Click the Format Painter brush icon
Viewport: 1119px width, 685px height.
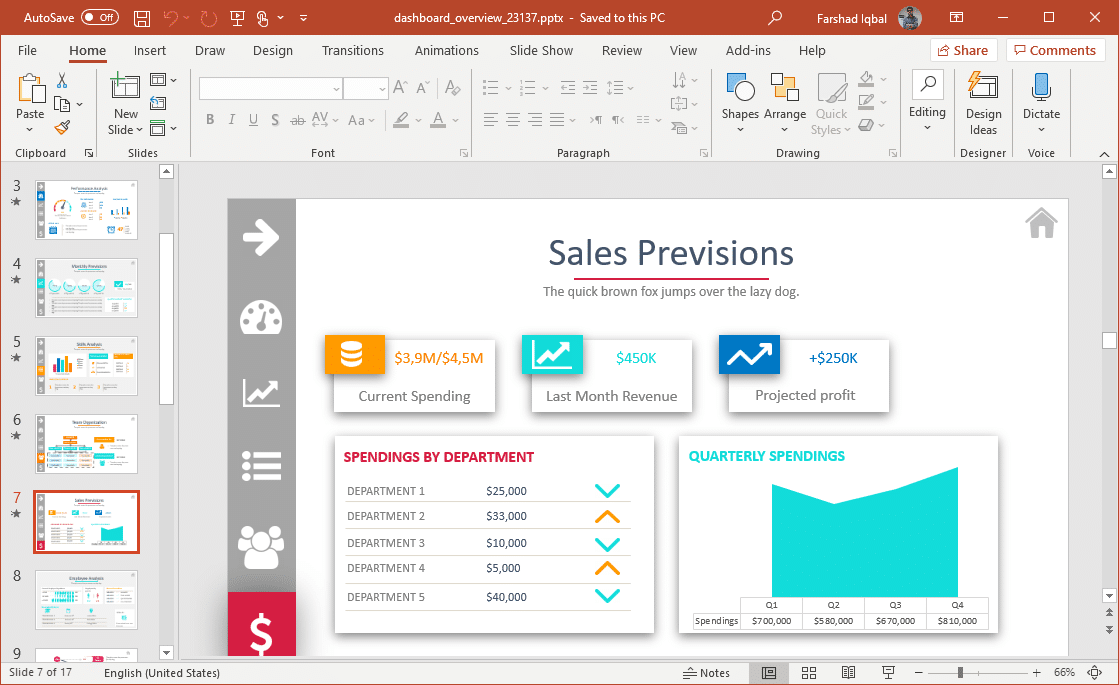62,127
